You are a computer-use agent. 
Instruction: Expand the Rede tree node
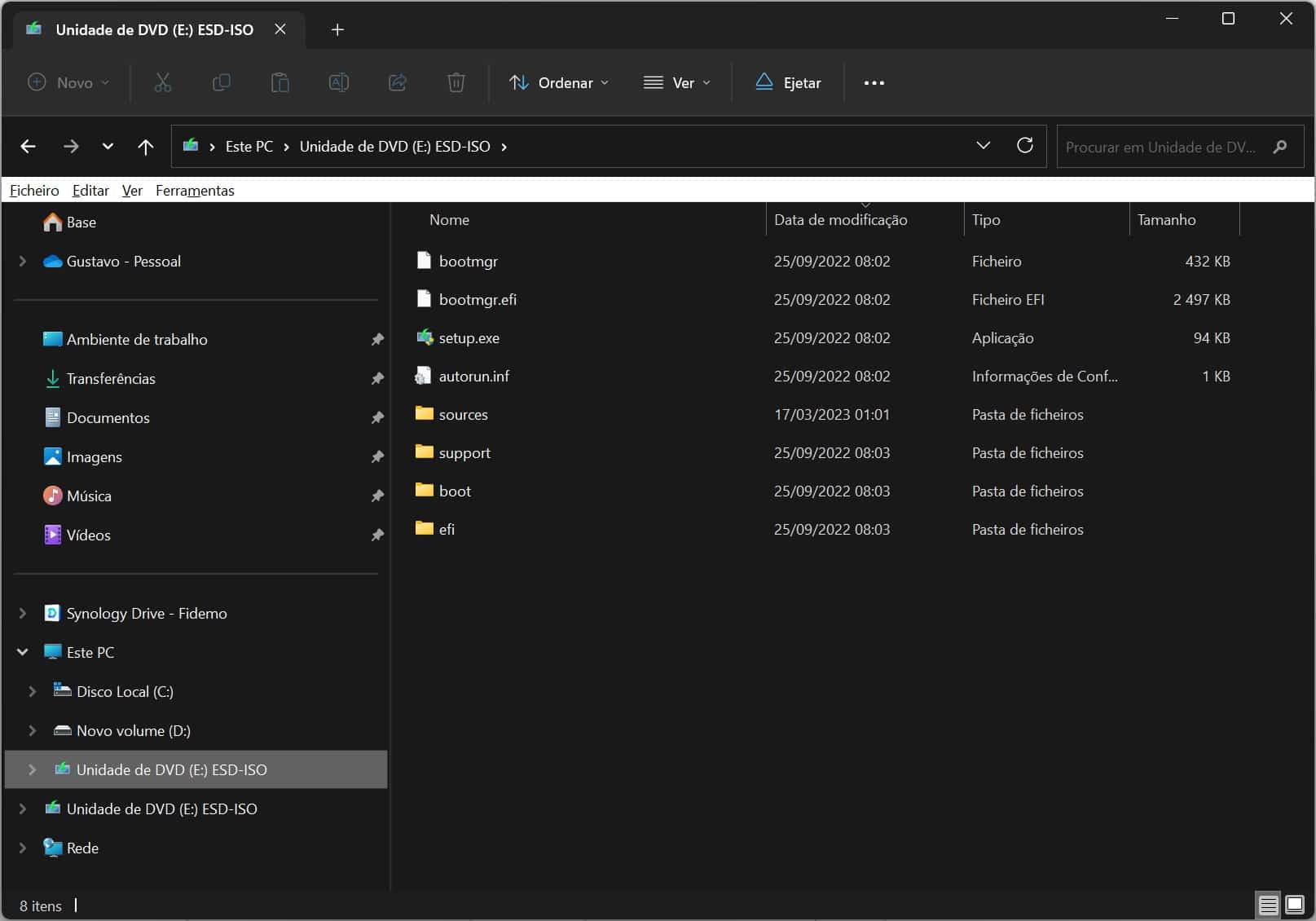tap(23, 848)
